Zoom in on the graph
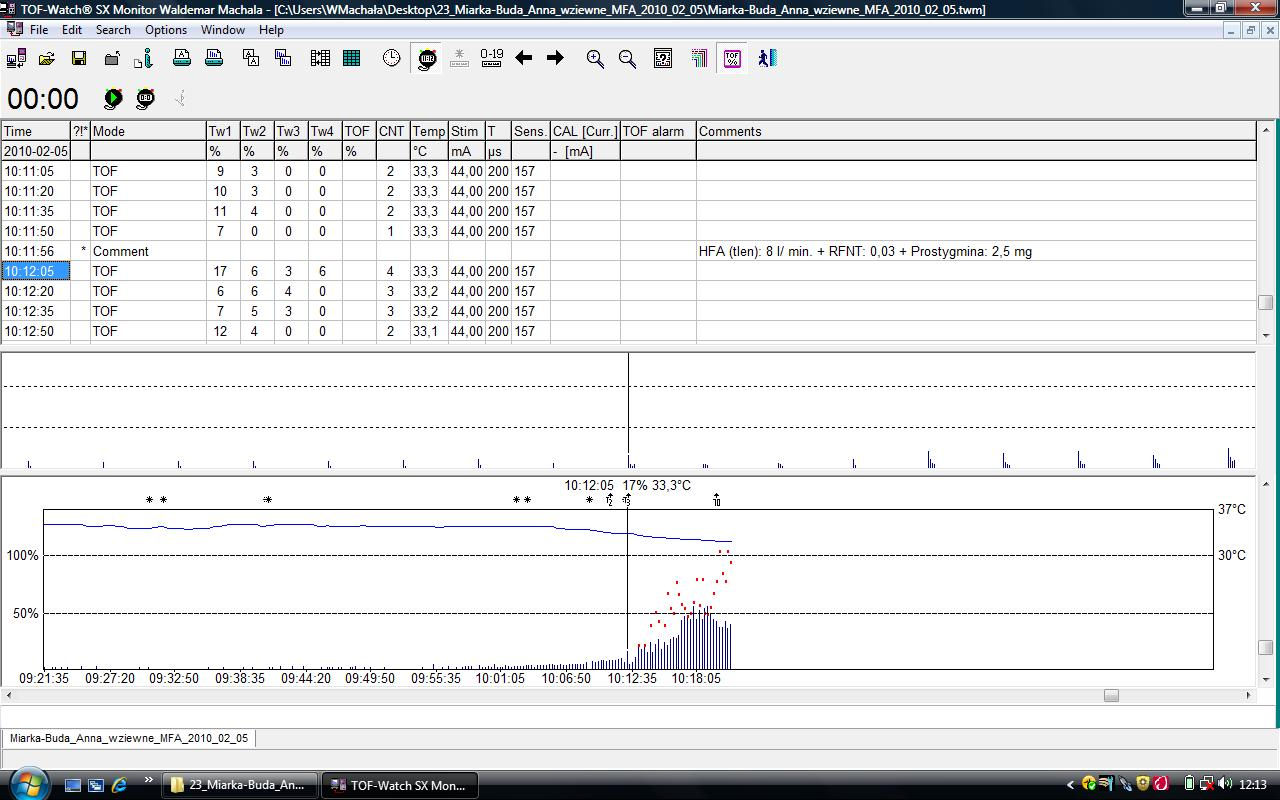Image resolution: width=1280 pixels, height=800 pixels. click(595, 59)
